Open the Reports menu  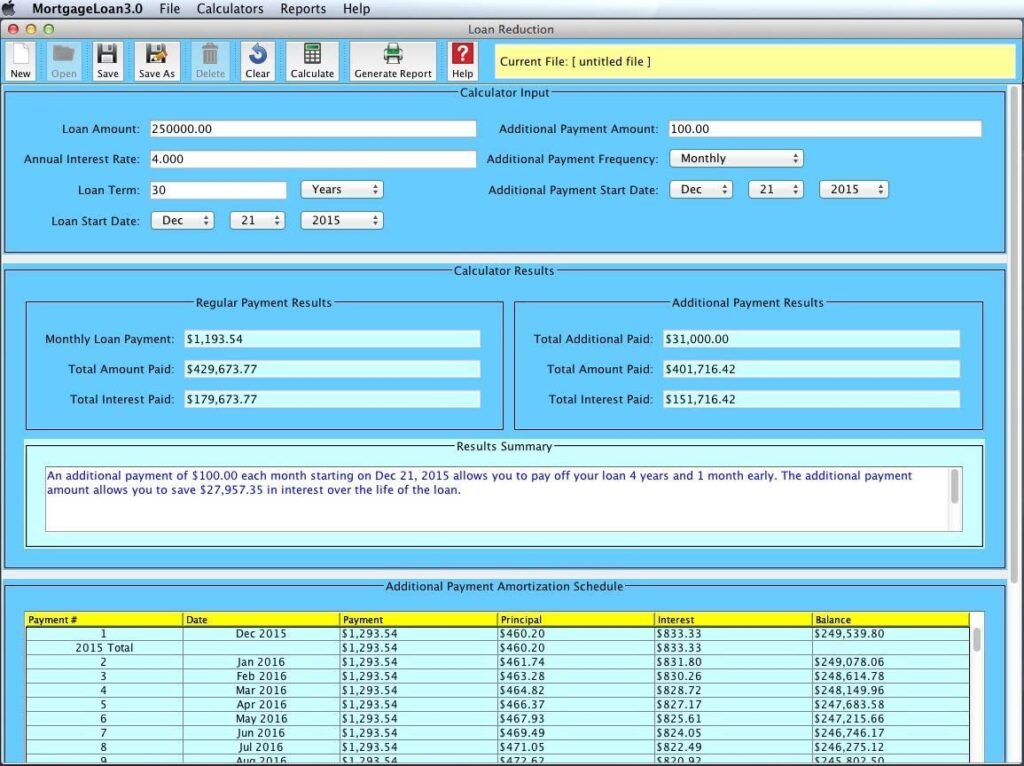(x=303, y=8)
